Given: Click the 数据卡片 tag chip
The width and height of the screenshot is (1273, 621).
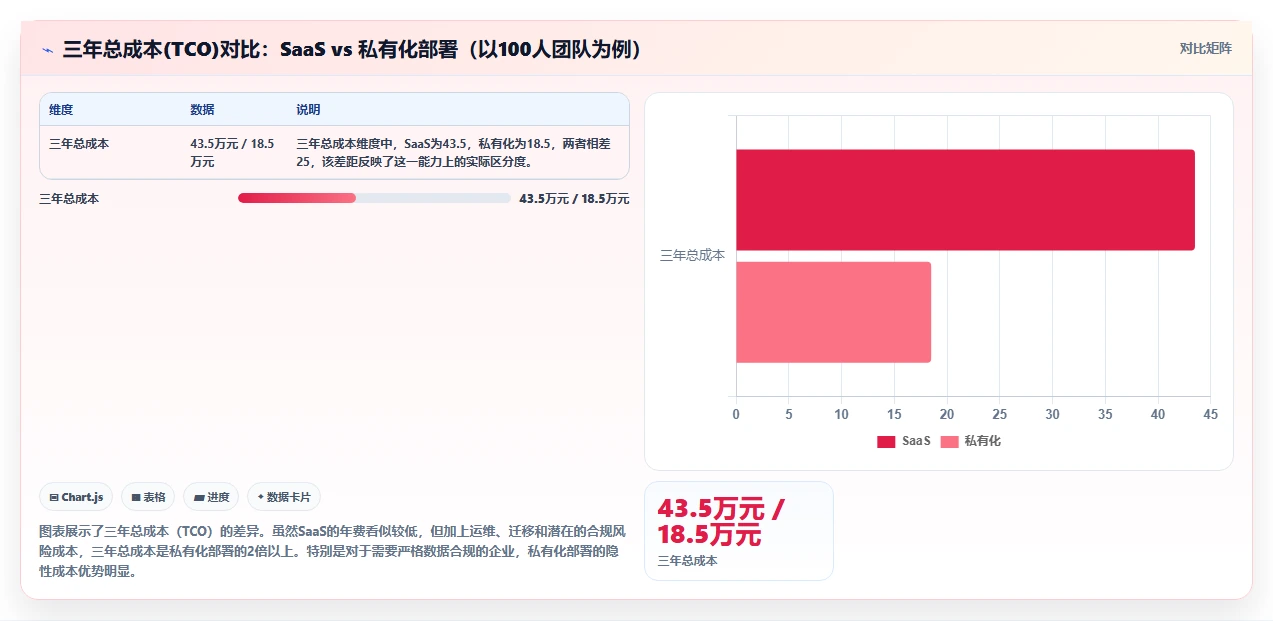Looking at the screenshot, I should pyautogui.click(x=284, y=497).
